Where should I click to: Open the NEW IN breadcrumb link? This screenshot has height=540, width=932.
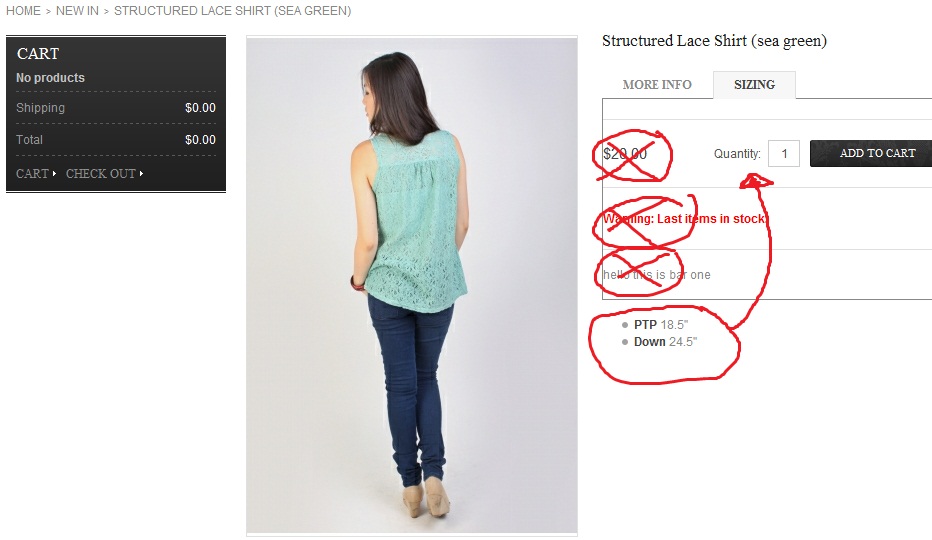click(77, 11)
